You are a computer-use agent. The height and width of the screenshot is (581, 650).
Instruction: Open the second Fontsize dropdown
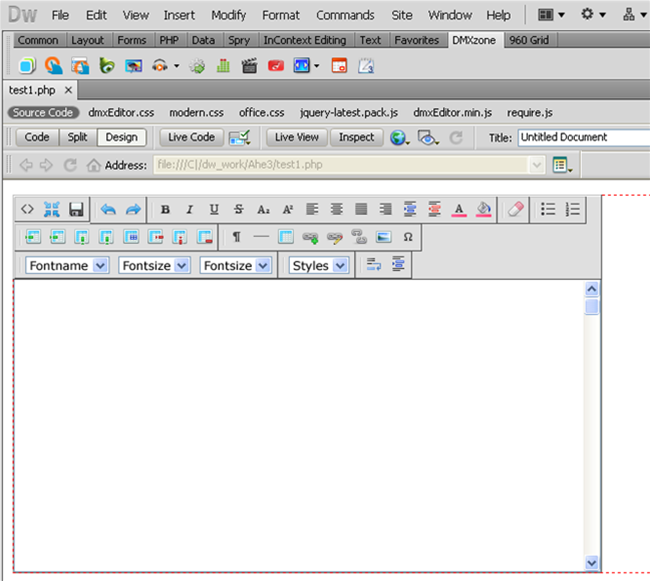tap(235, 265)
